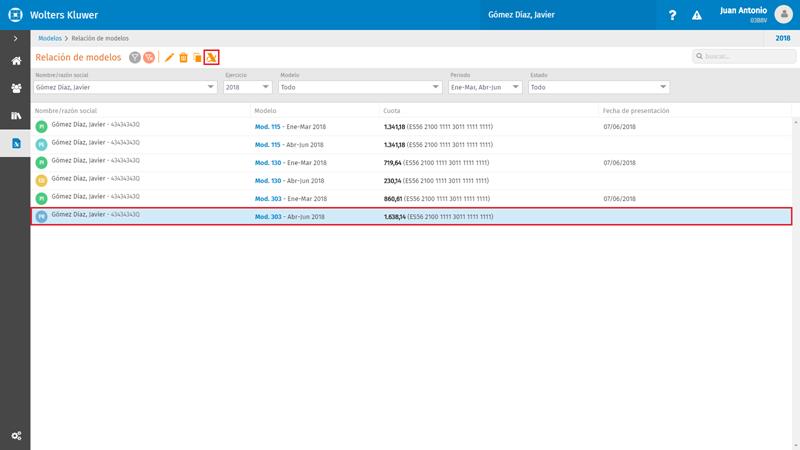
Task: Click the orange clear-filter icon
Action: coord(149,58)
